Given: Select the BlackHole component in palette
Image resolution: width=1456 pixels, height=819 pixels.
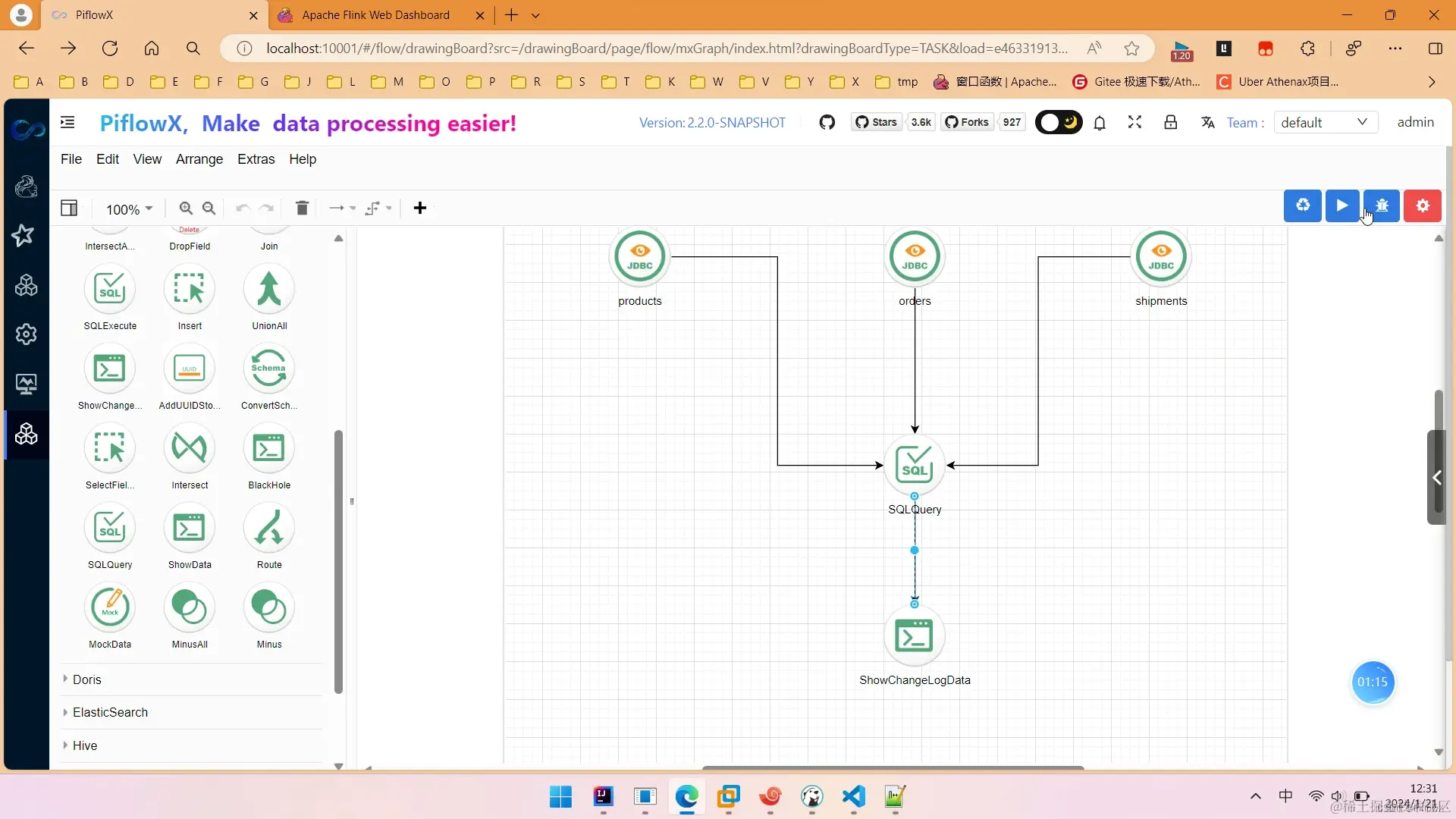Looking at the screenshot, I should pos(268,449).
